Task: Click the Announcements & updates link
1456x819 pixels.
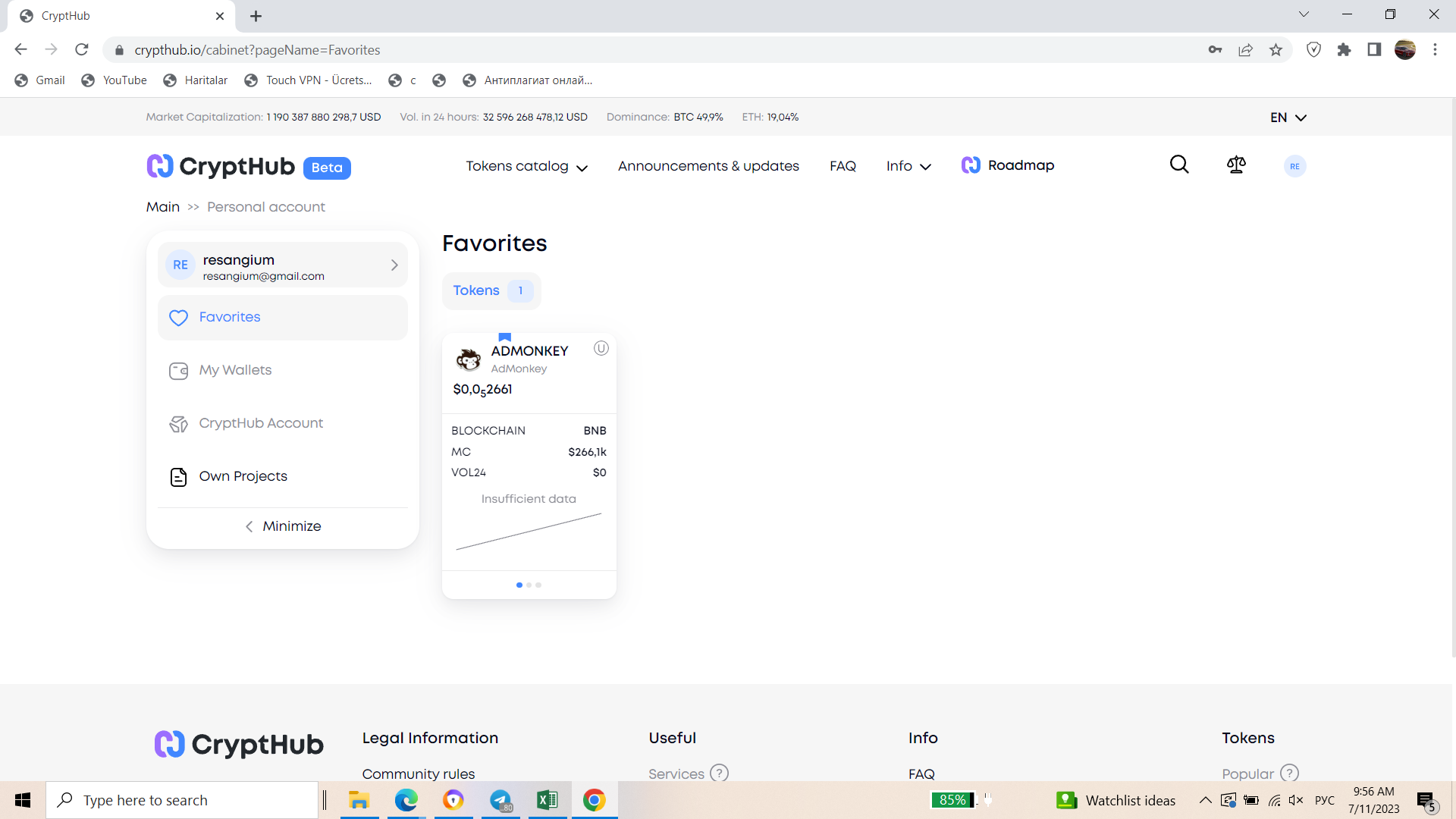Action: [x=708, y=166]
